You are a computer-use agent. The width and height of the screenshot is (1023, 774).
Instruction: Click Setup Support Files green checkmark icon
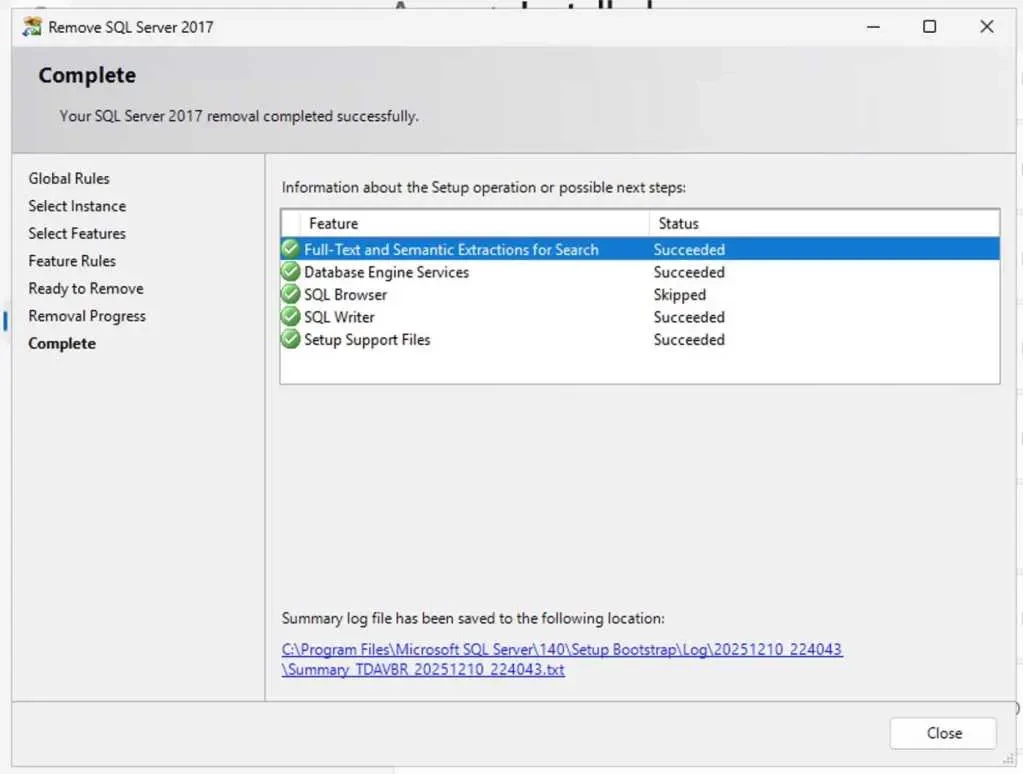click(291, 340)
